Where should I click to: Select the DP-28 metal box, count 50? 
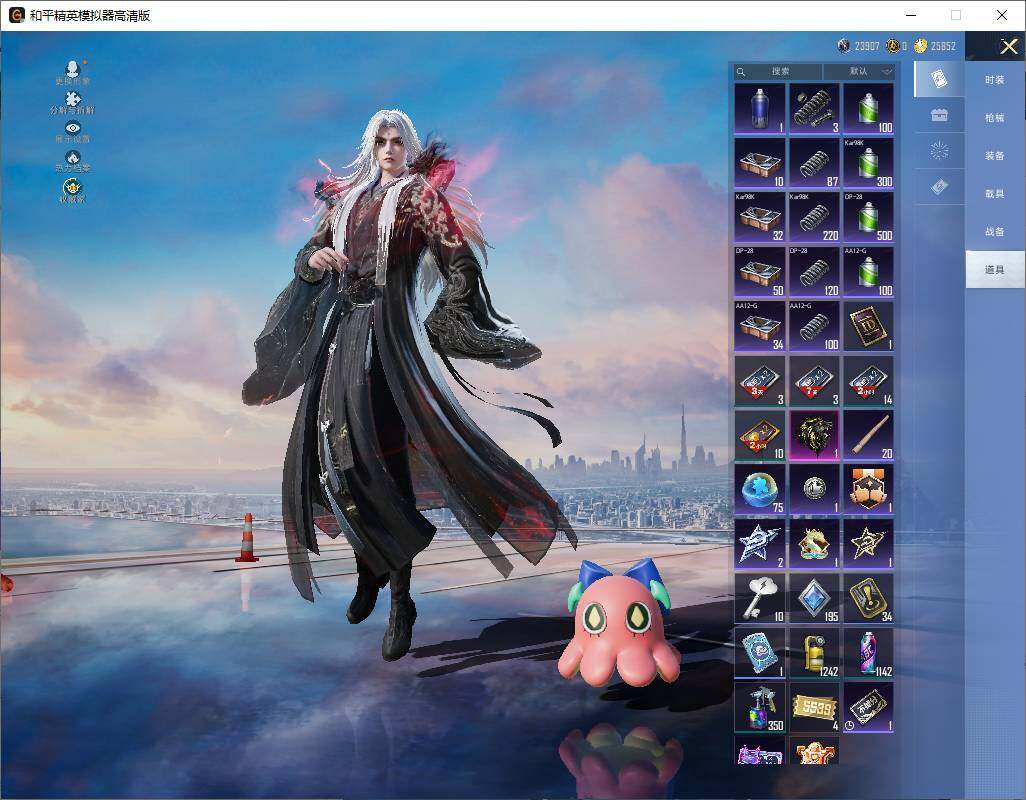(x=760, y=272)
